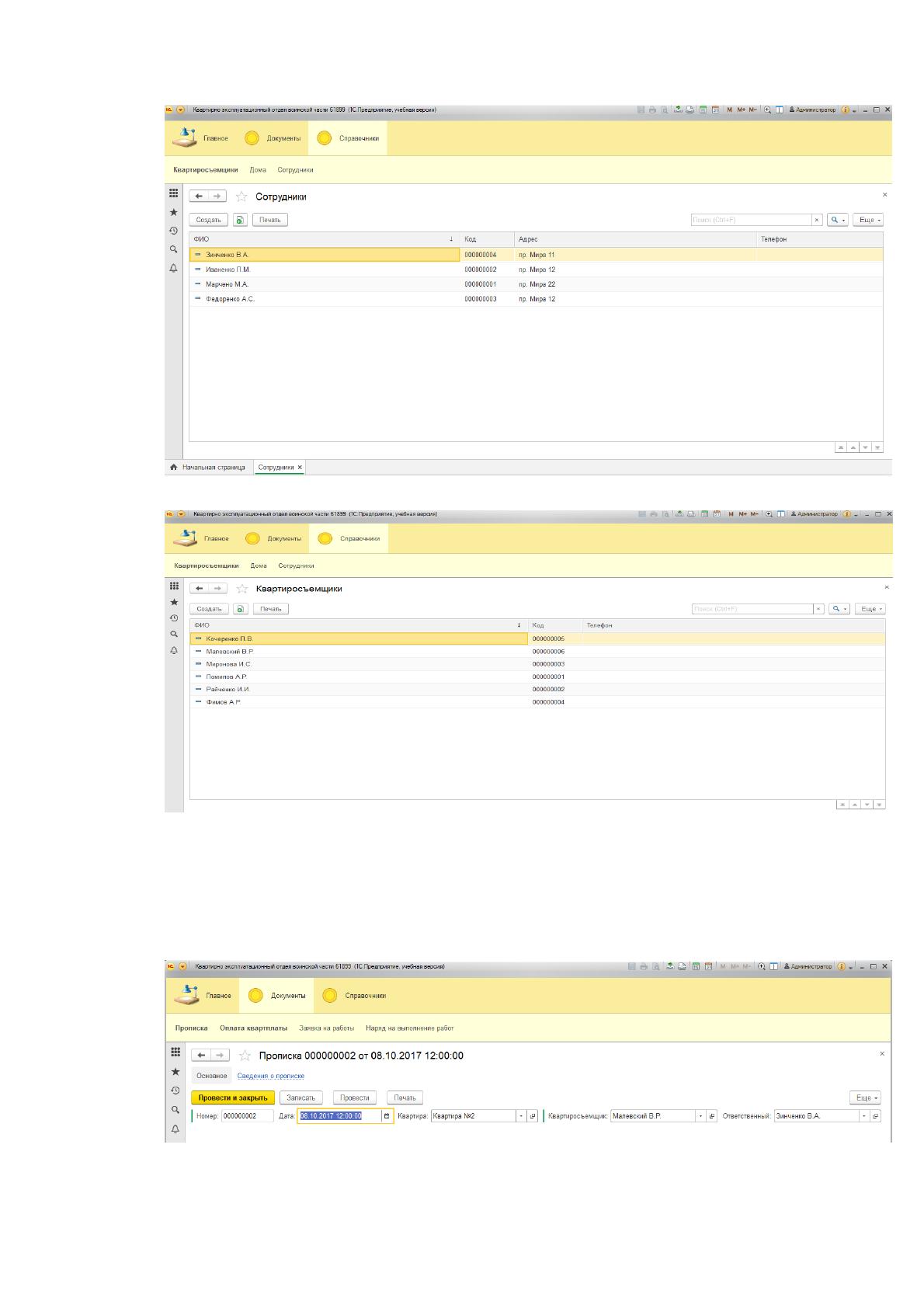Click the copy-create icon beside Создать in Сотрудники list
The image size is (924, 1308).
(x=241, y=220)
